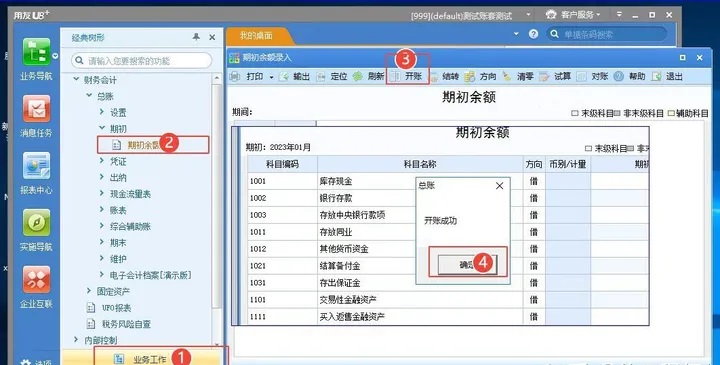This screenshot has width=720, height=365.
Task: Click the 定位 locate toolbar icon
Action: (x=321, y=77)
